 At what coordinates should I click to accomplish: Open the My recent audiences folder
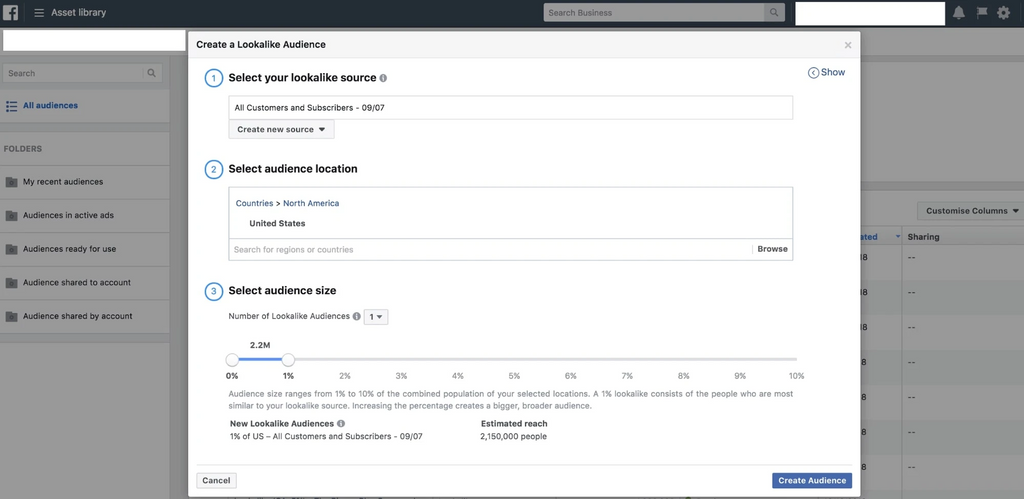click(x=62, y=182)
